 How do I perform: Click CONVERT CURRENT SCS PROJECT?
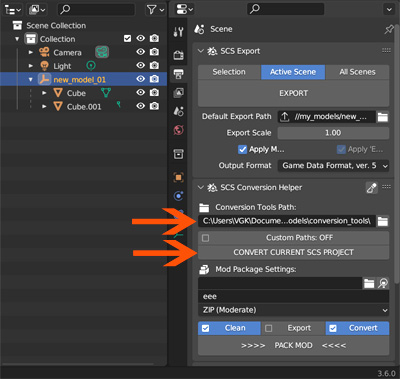(293, 252)
